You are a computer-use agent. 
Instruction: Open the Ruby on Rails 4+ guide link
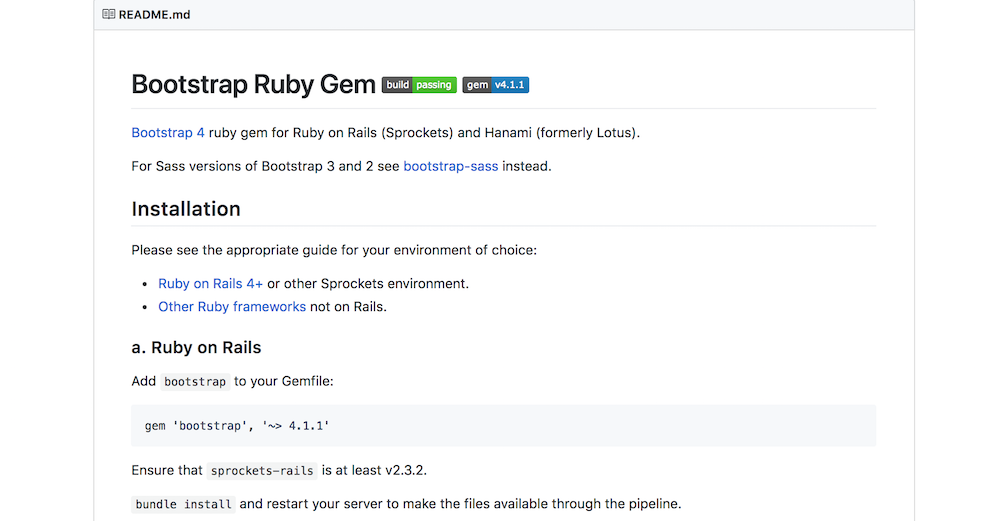tap(210, 283)
